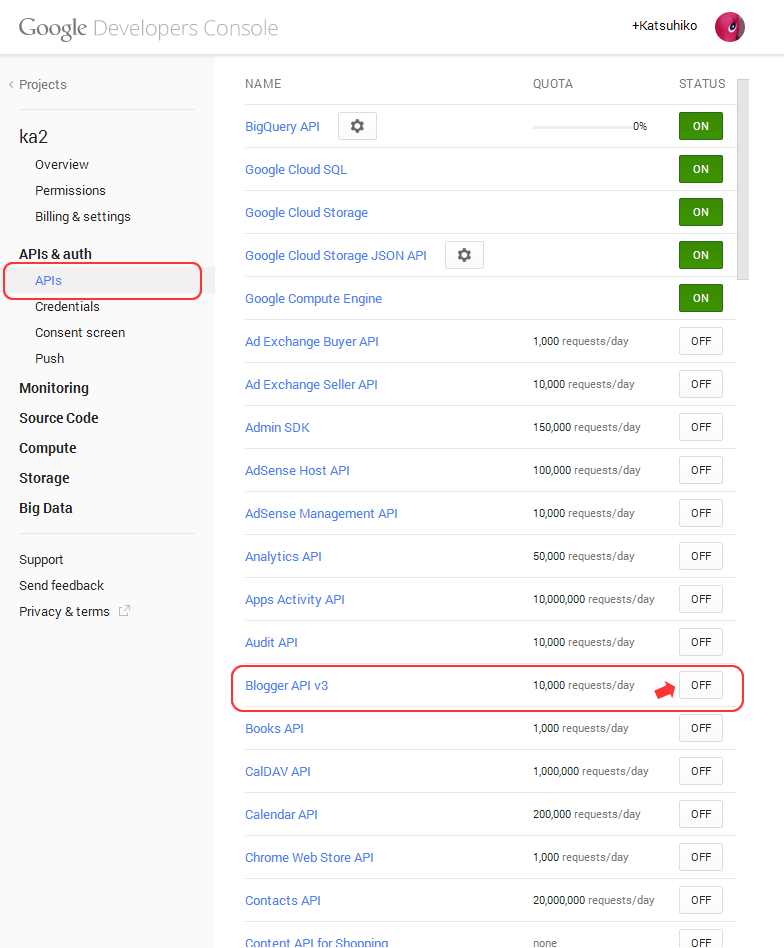
Task: Click the Katsuhiko profile avatar
Action: click(x=729, y=27)
